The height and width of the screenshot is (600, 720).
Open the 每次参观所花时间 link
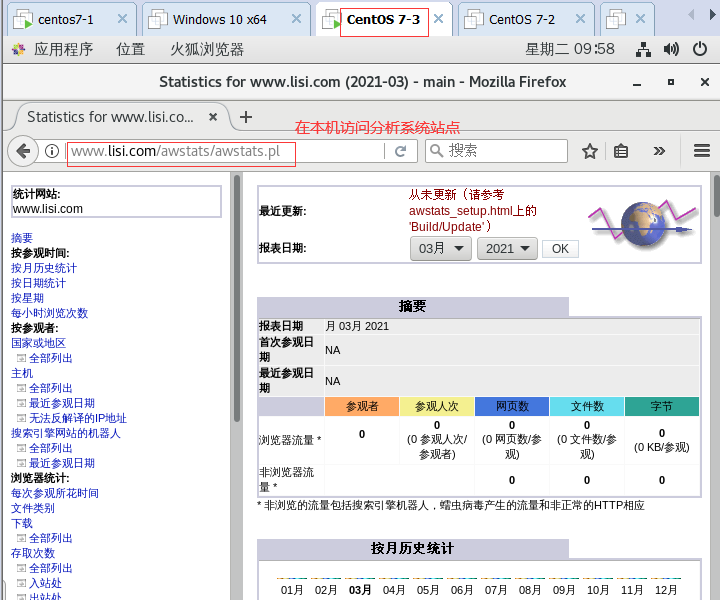pos(55,493)
